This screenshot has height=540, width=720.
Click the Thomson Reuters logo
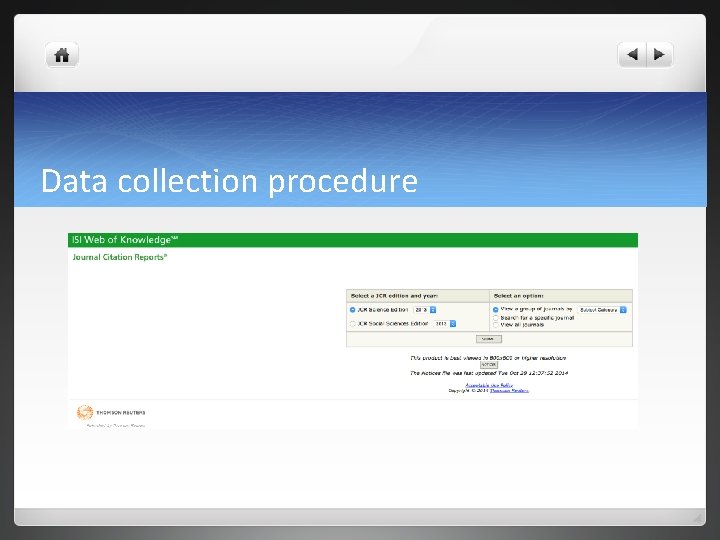tap(111, 412)
